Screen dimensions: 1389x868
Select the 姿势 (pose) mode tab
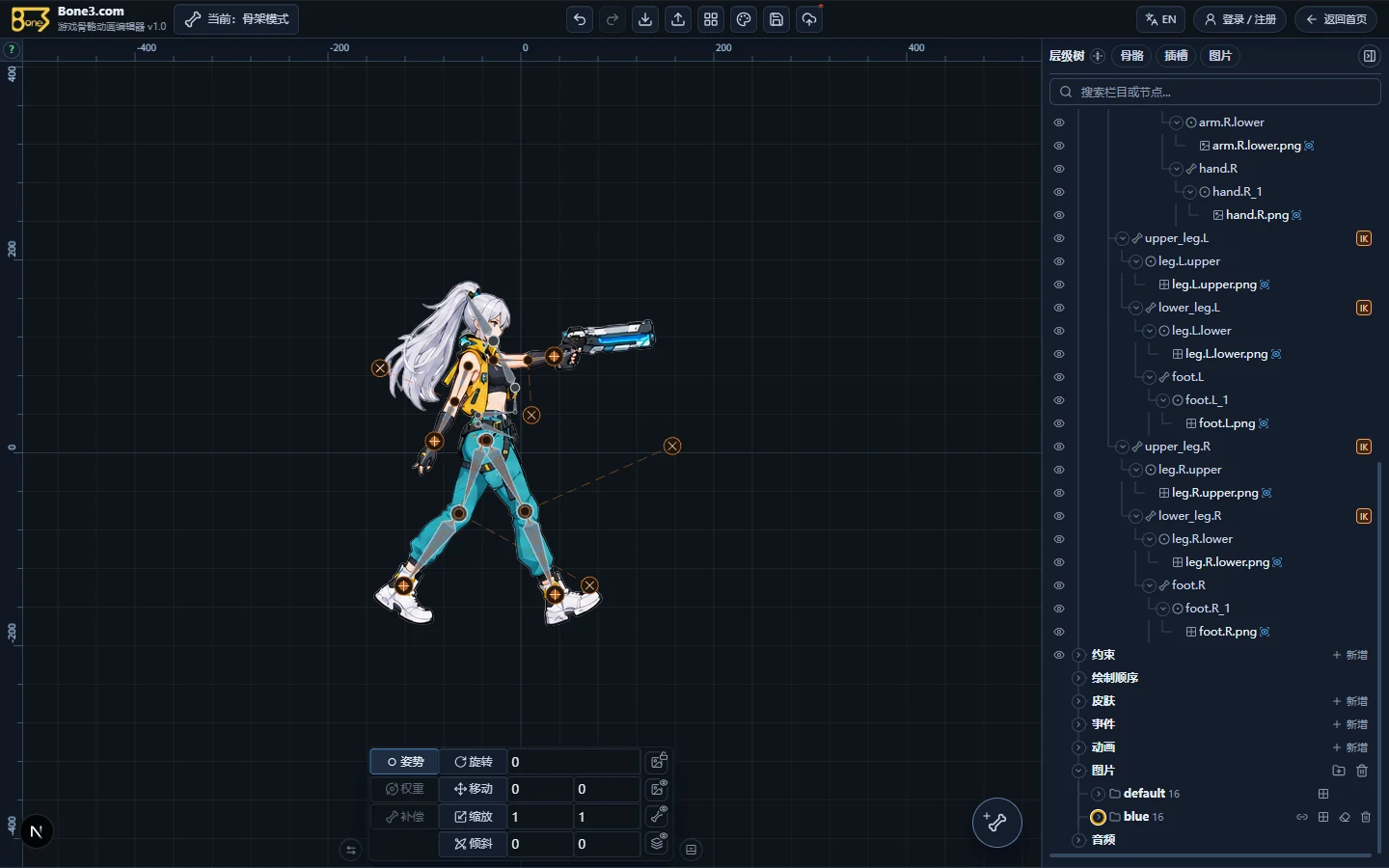(405, 762)
